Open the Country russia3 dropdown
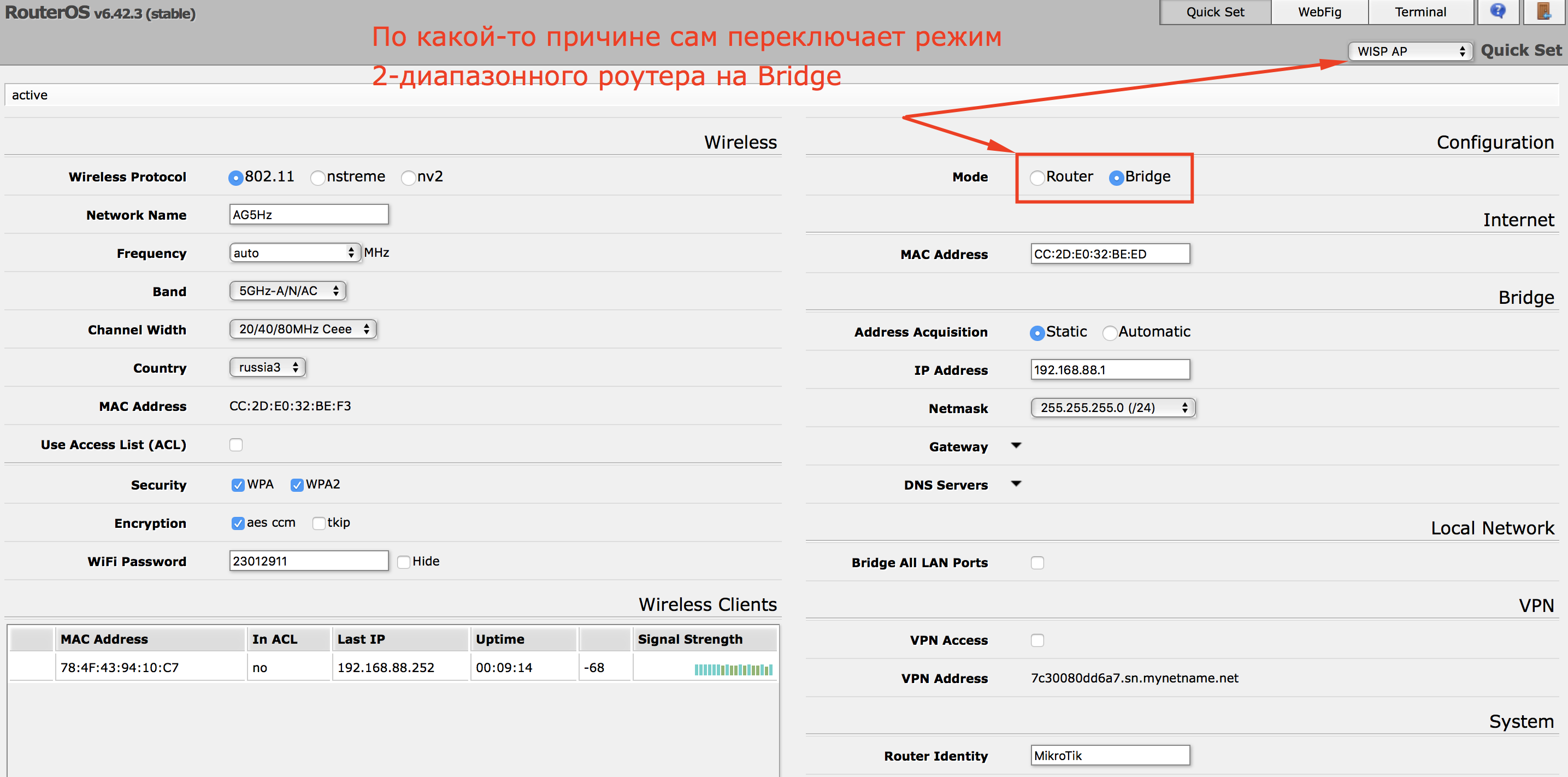 (267, 368)
